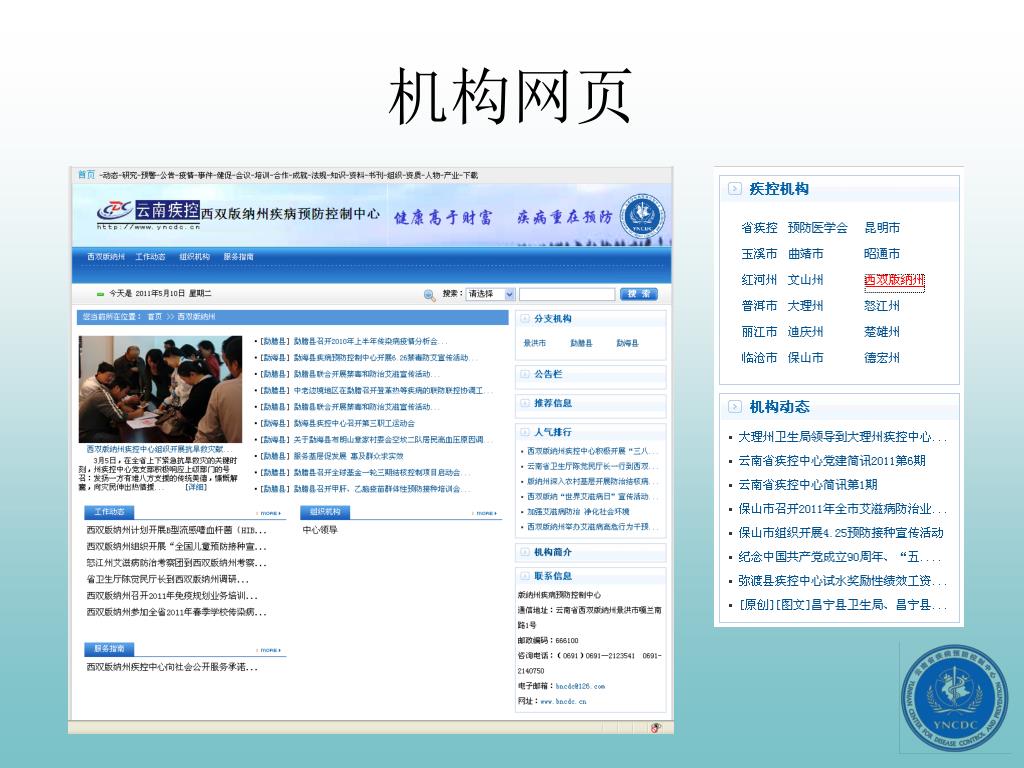
Task: Click the bncdc@126.com email link
Action: point(580,686)
